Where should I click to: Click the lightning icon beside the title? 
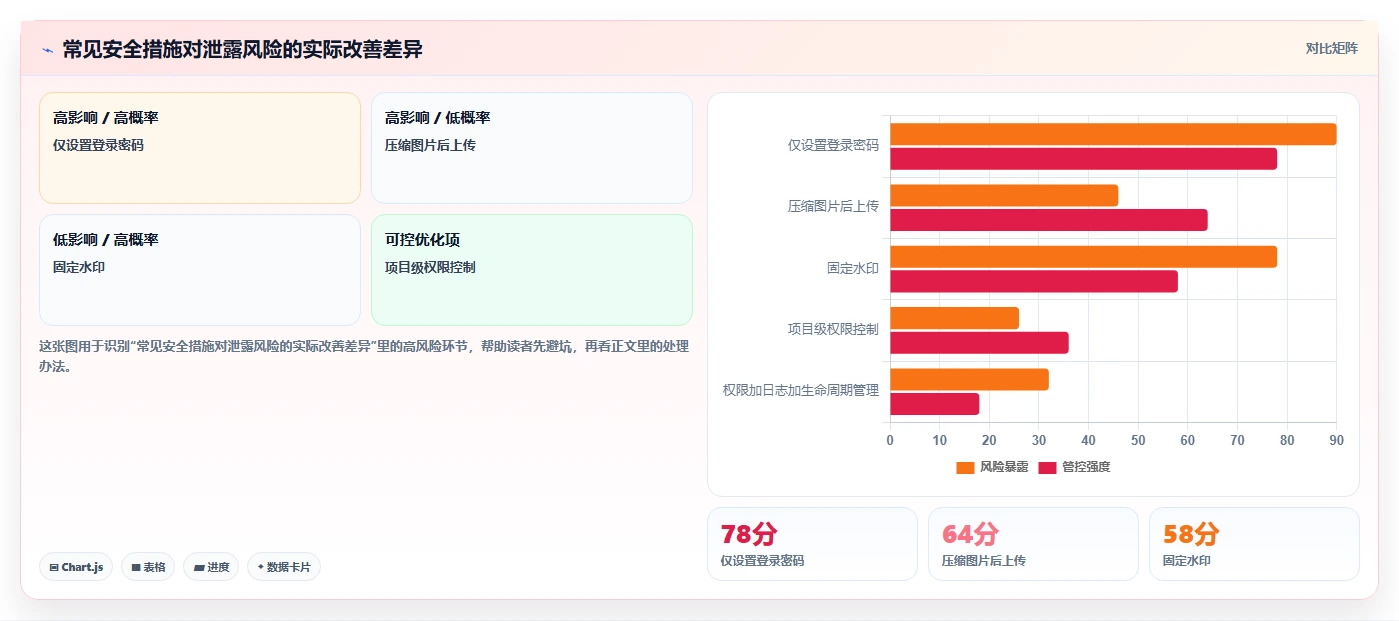47,50
